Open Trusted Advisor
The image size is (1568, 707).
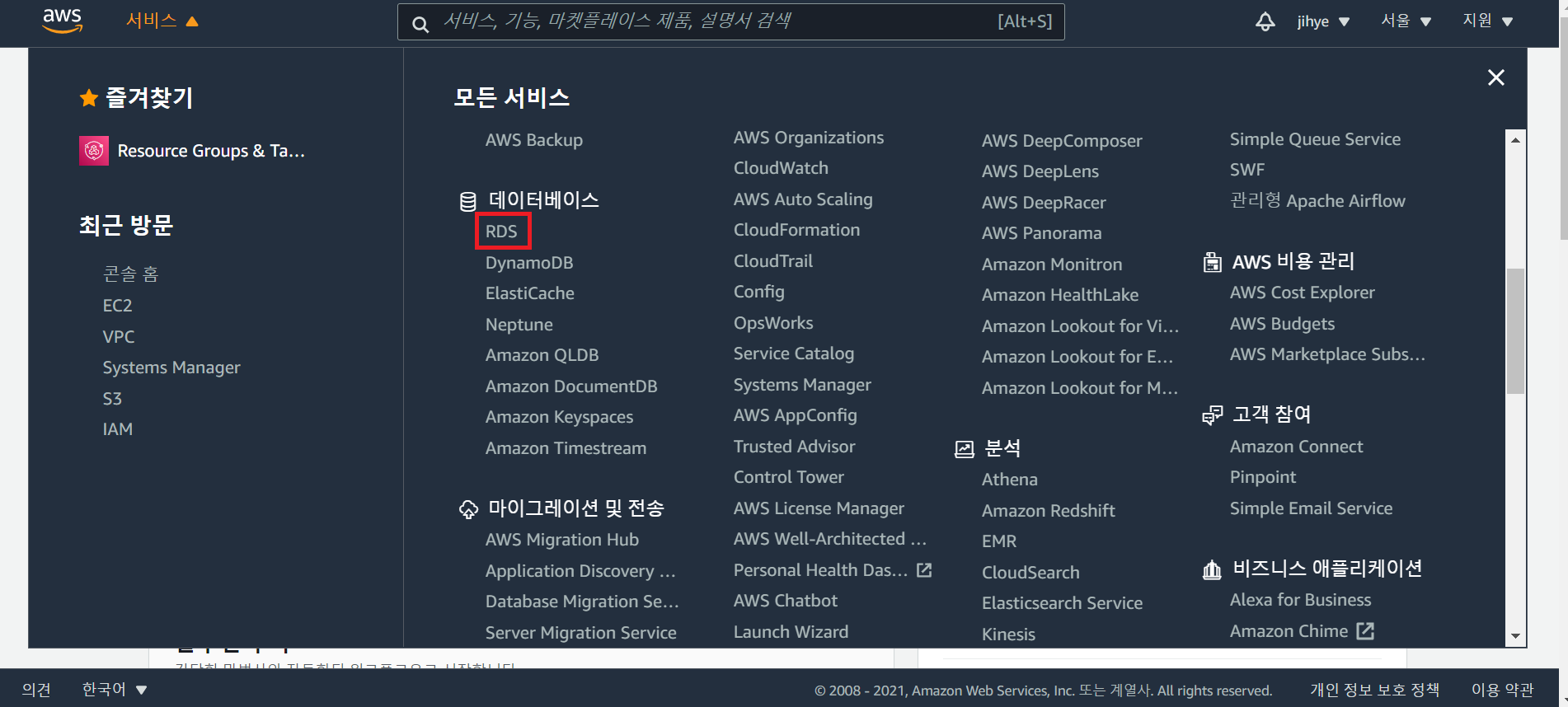795,447
